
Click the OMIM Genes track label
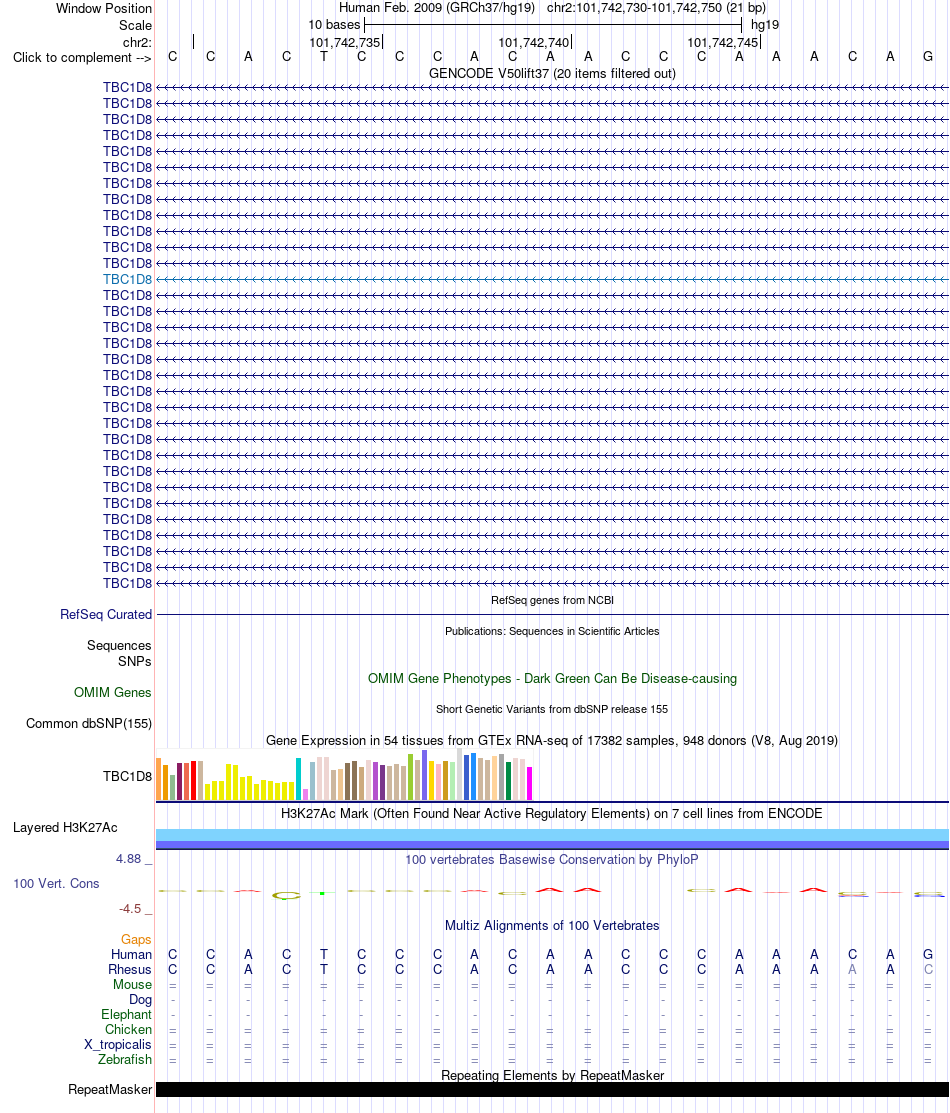click(x=112, y=692)
